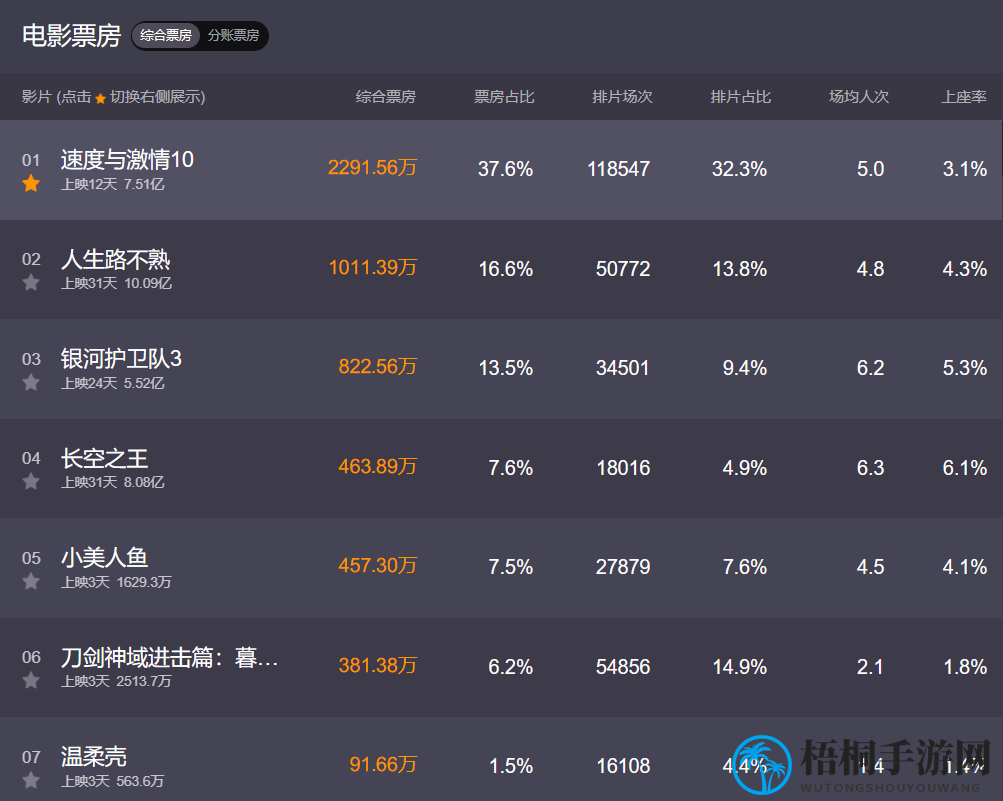Select the box office value 457.30万
Screen dimensions: 1003x801
(377, 566)
